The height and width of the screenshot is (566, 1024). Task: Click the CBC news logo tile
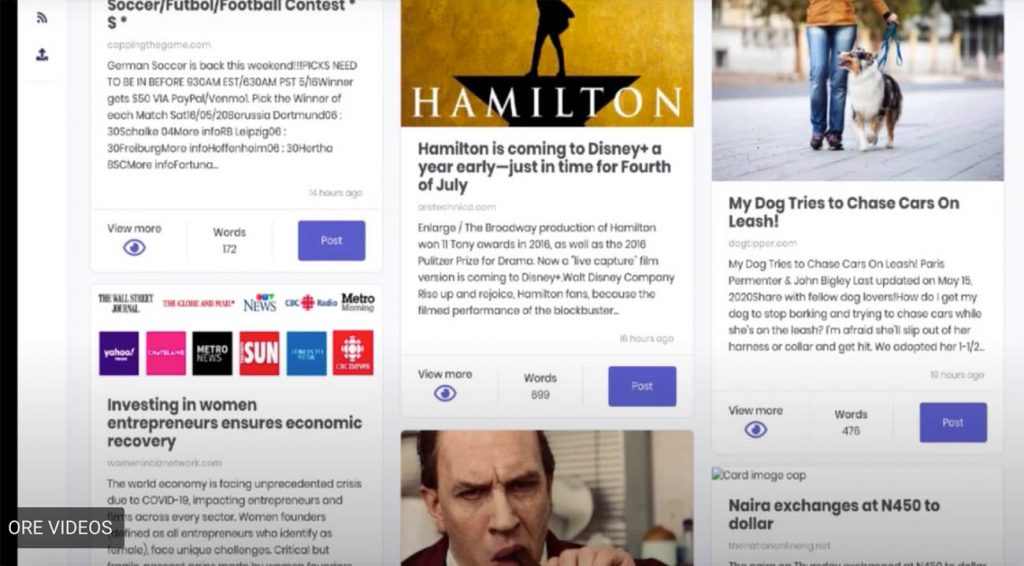(353, 353)
